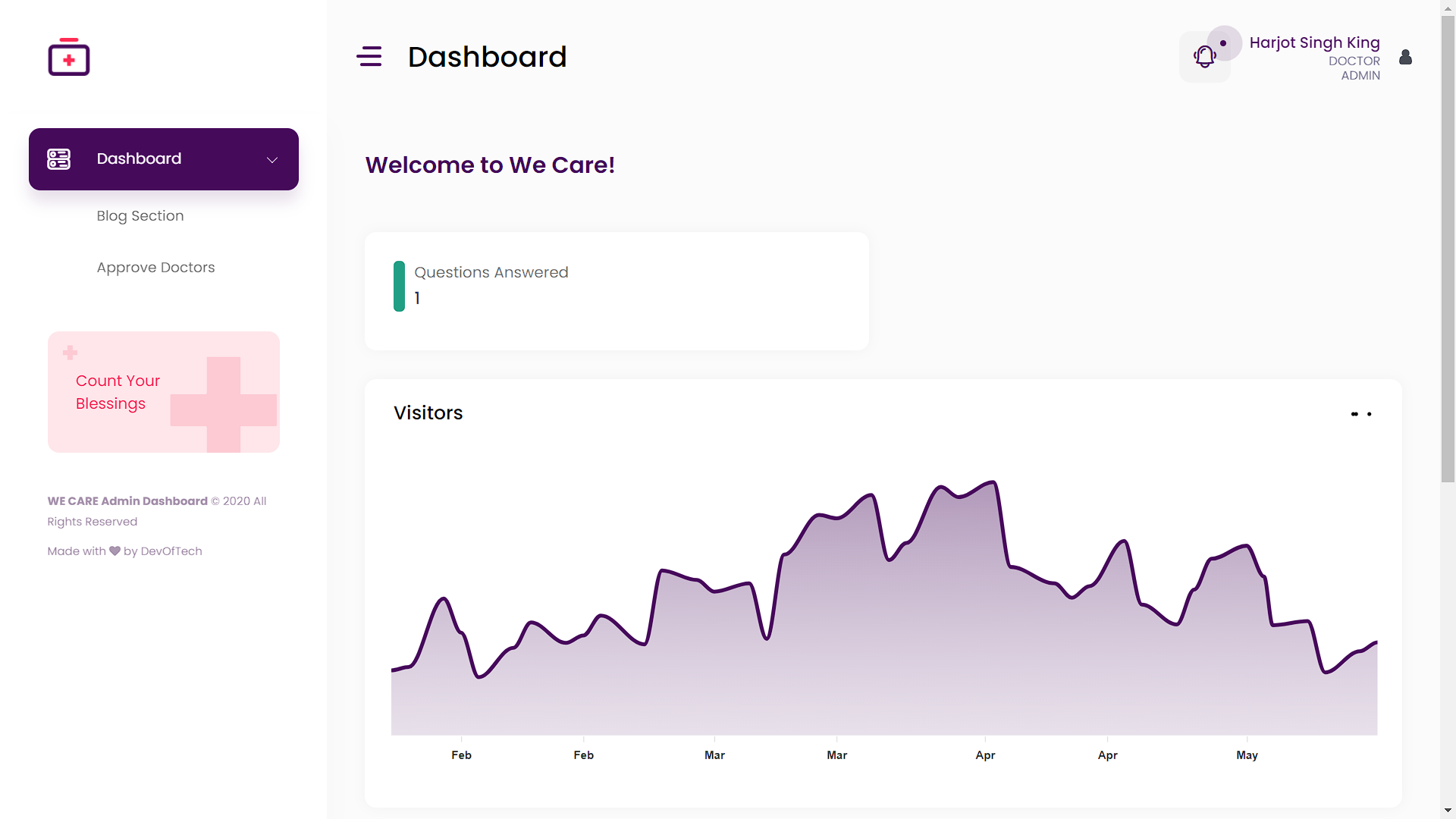
Task: Go to Approve Doctors page
Action: [x=155, y=268]
